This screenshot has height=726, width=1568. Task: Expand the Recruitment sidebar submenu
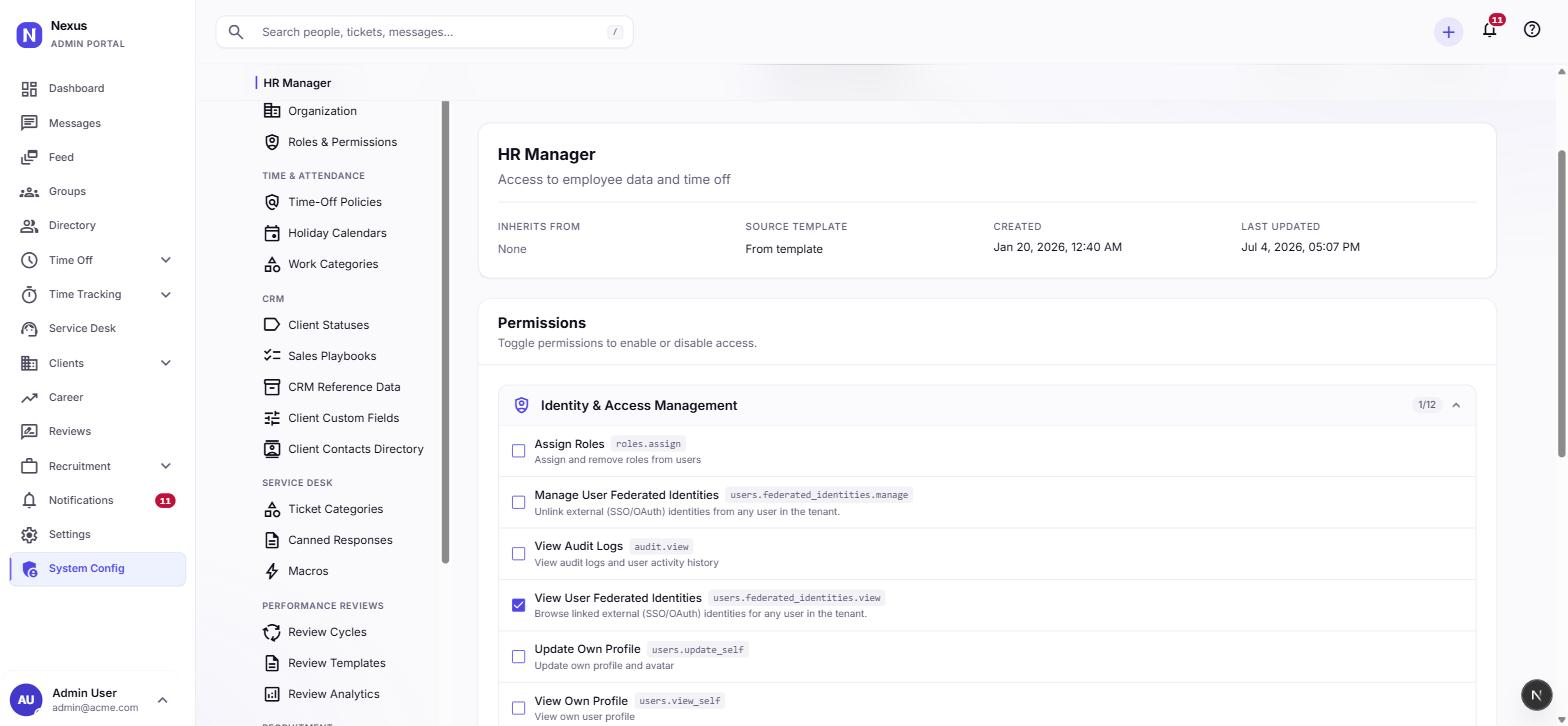point(165,466)
